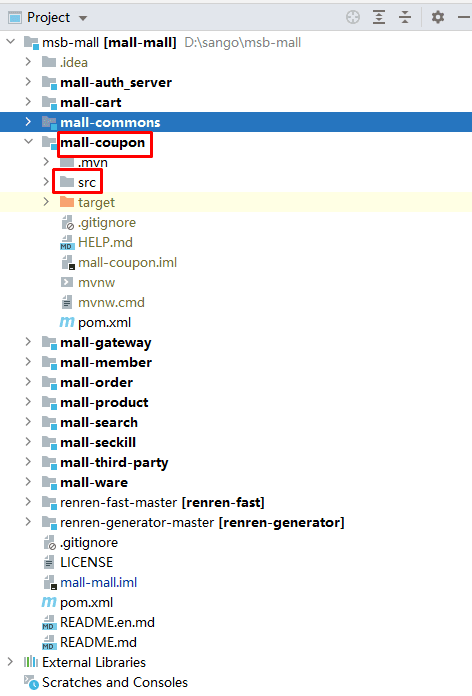Click the External Libraries icon

tap(31, 662)
